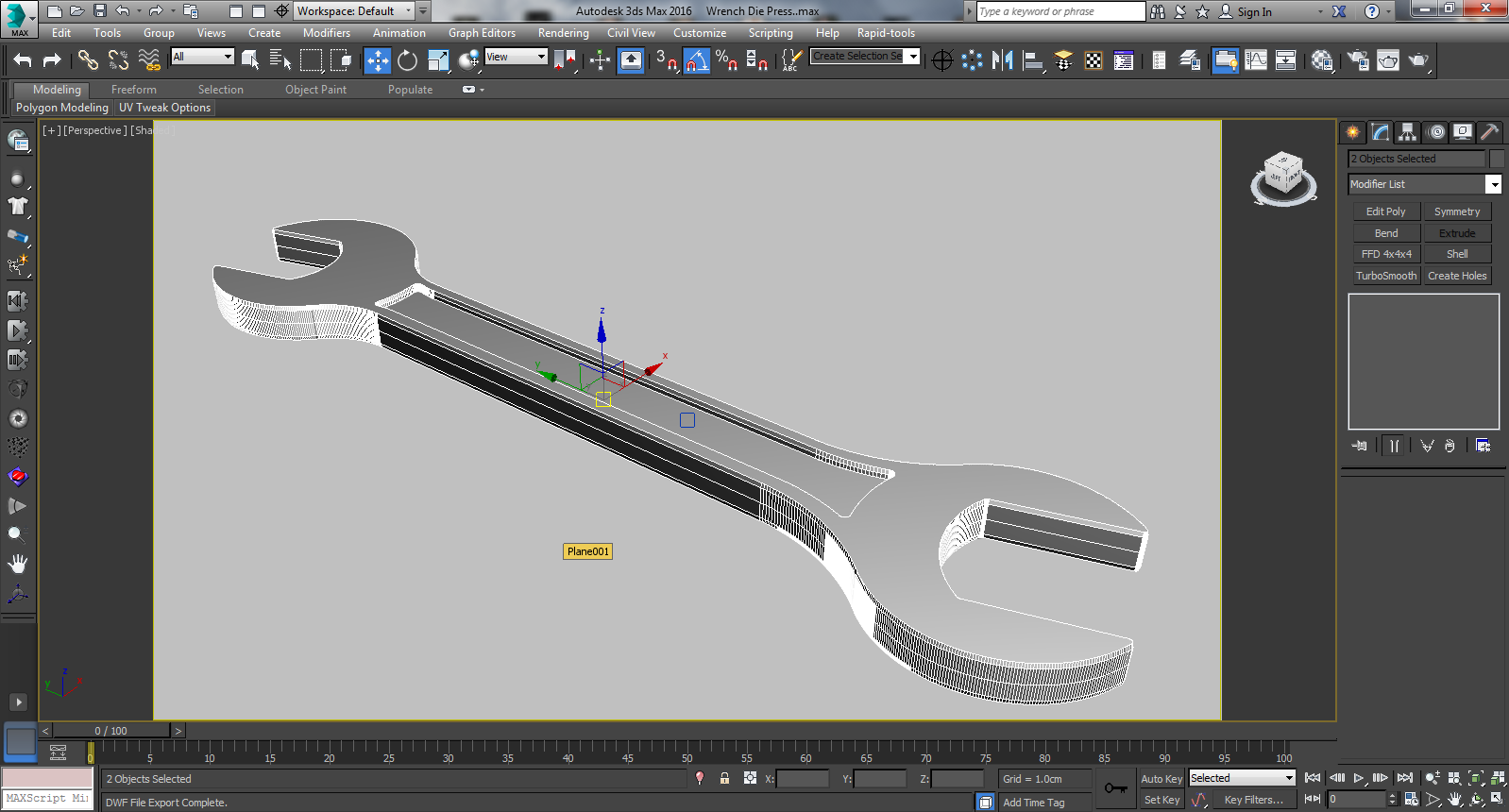Open the Create Selection Set dropdown
Image resolution: width=1509 pixels, height=812 pixels.
click(864, 57)
